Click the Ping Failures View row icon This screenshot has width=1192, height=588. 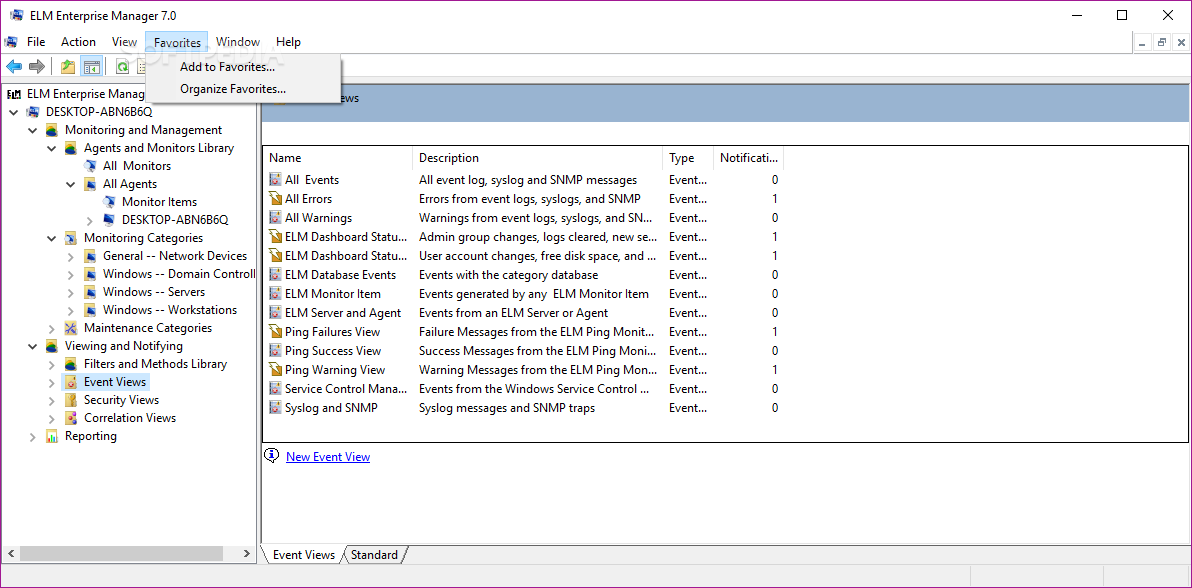[275, 332]
